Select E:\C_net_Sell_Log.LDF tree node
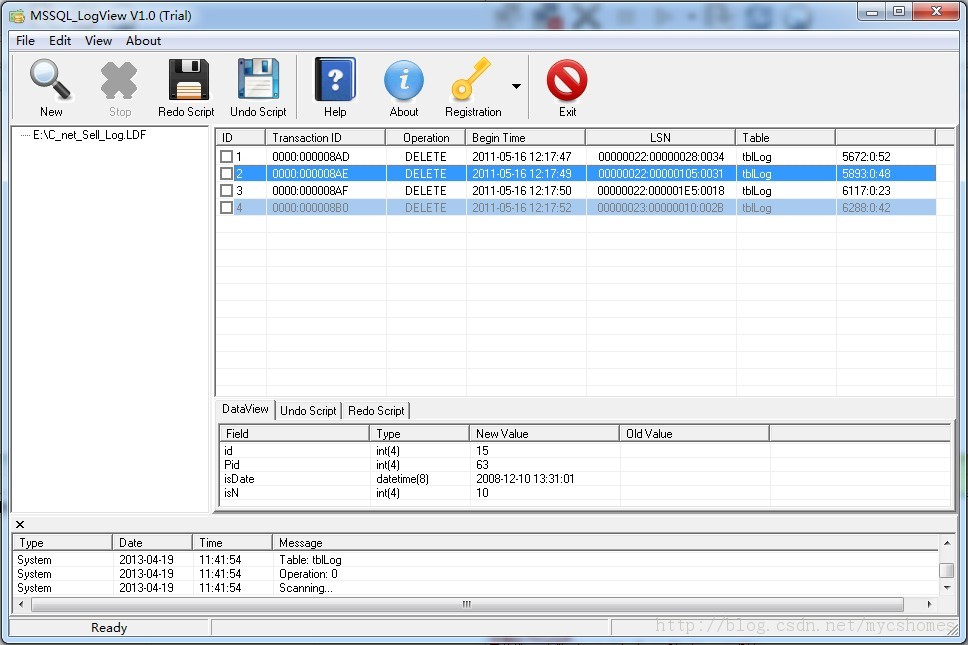 90,135
